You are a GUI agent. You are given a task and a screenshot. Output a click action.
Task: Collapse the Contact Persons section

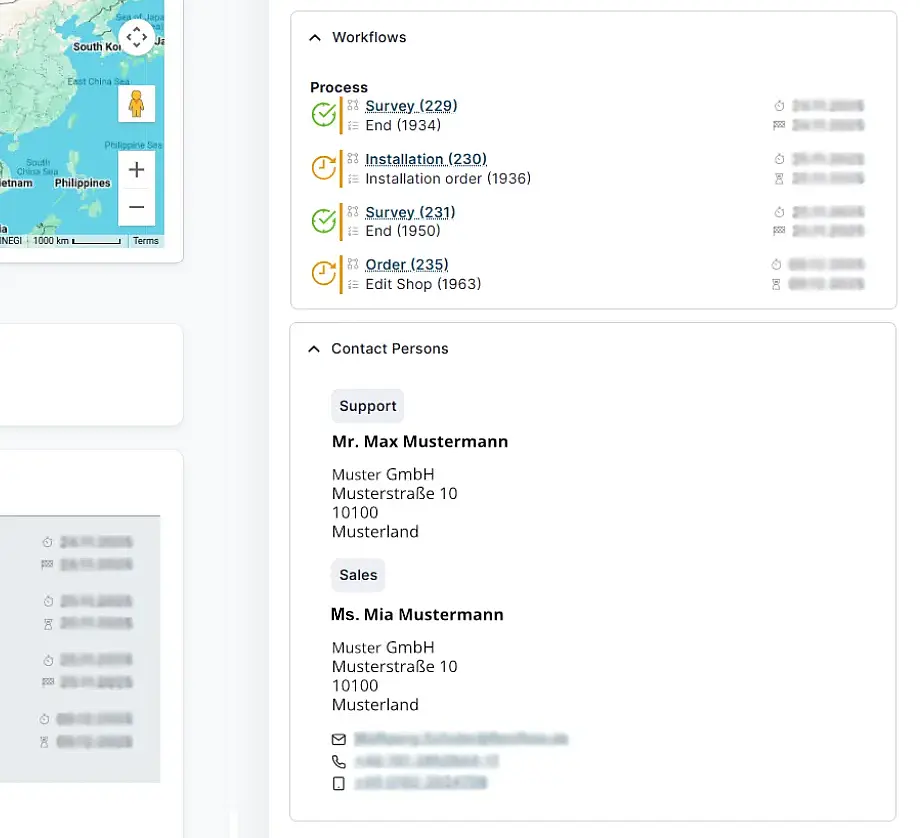coord(313,348)
